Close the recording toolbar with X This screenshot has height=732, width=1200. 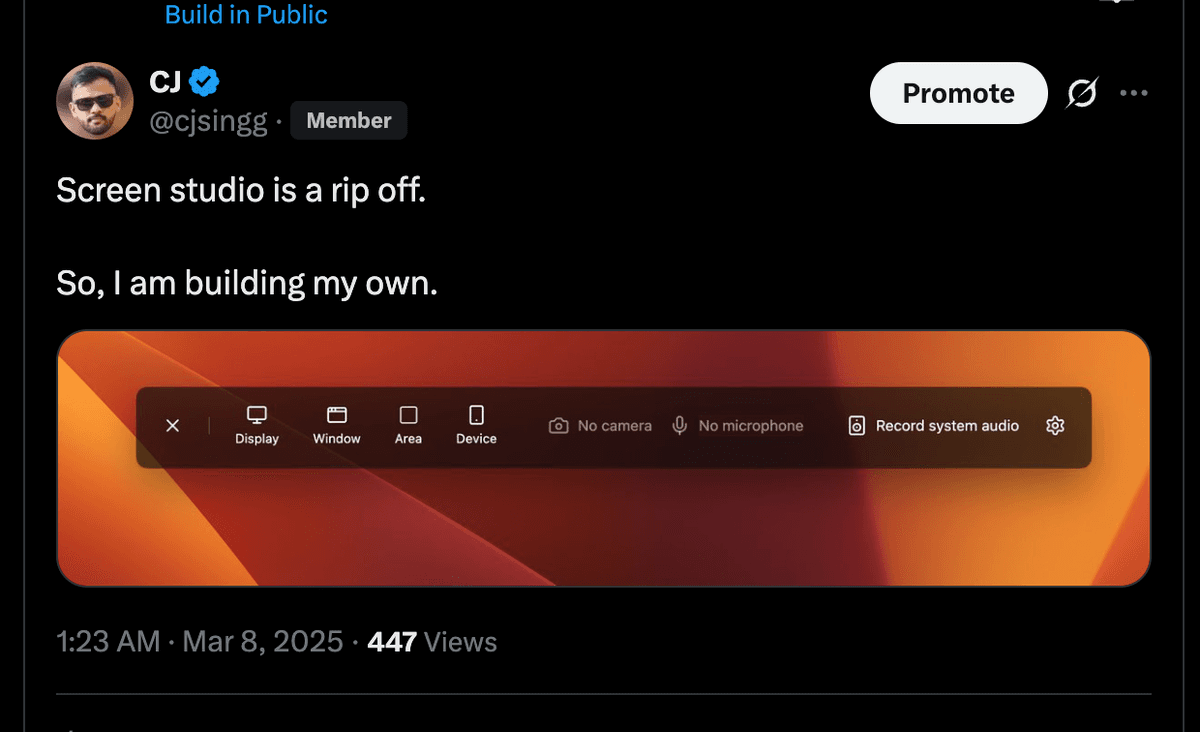172,426
